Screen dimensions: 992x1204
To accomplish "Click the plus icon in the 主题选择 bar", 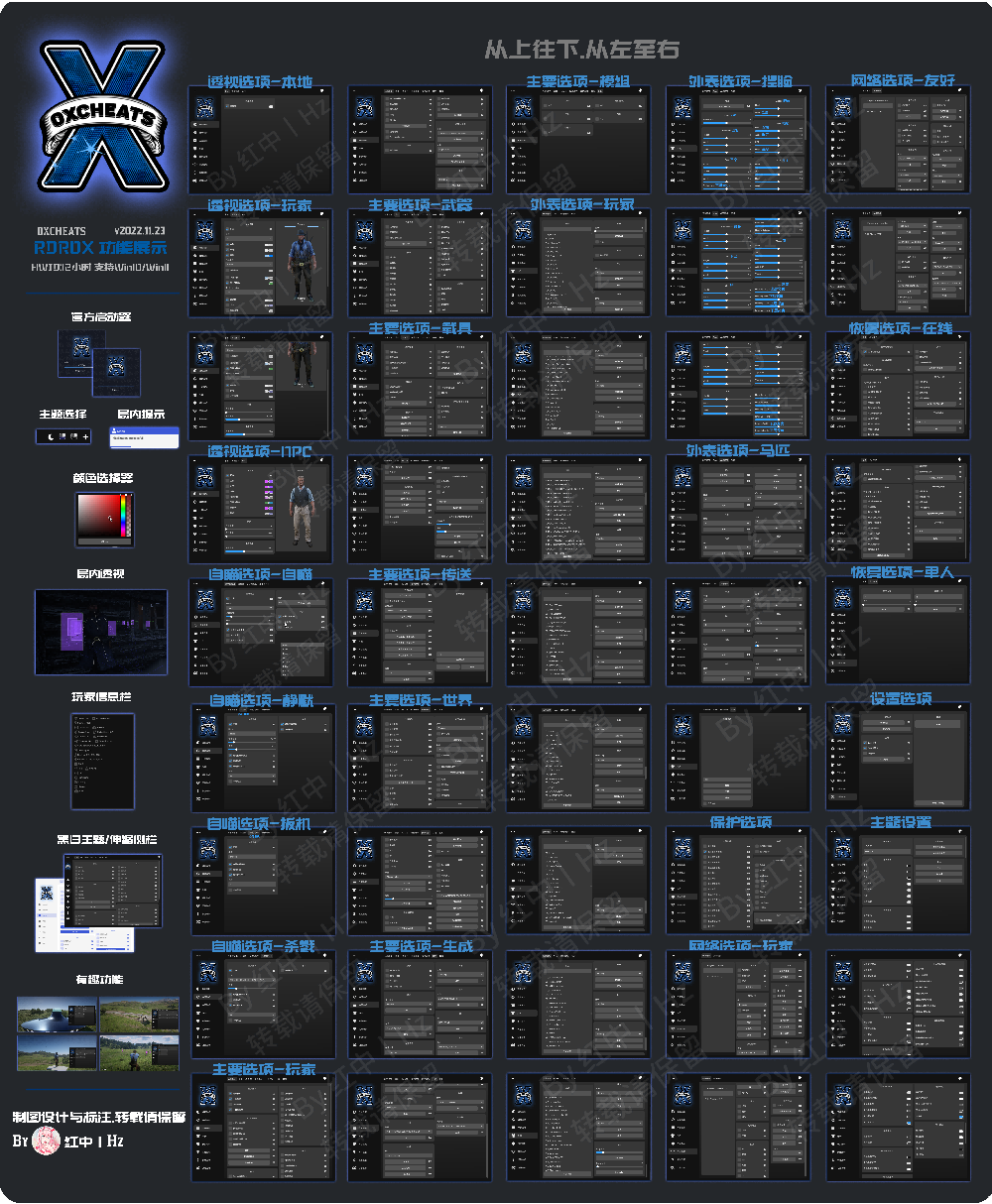I will pos(85,436).
